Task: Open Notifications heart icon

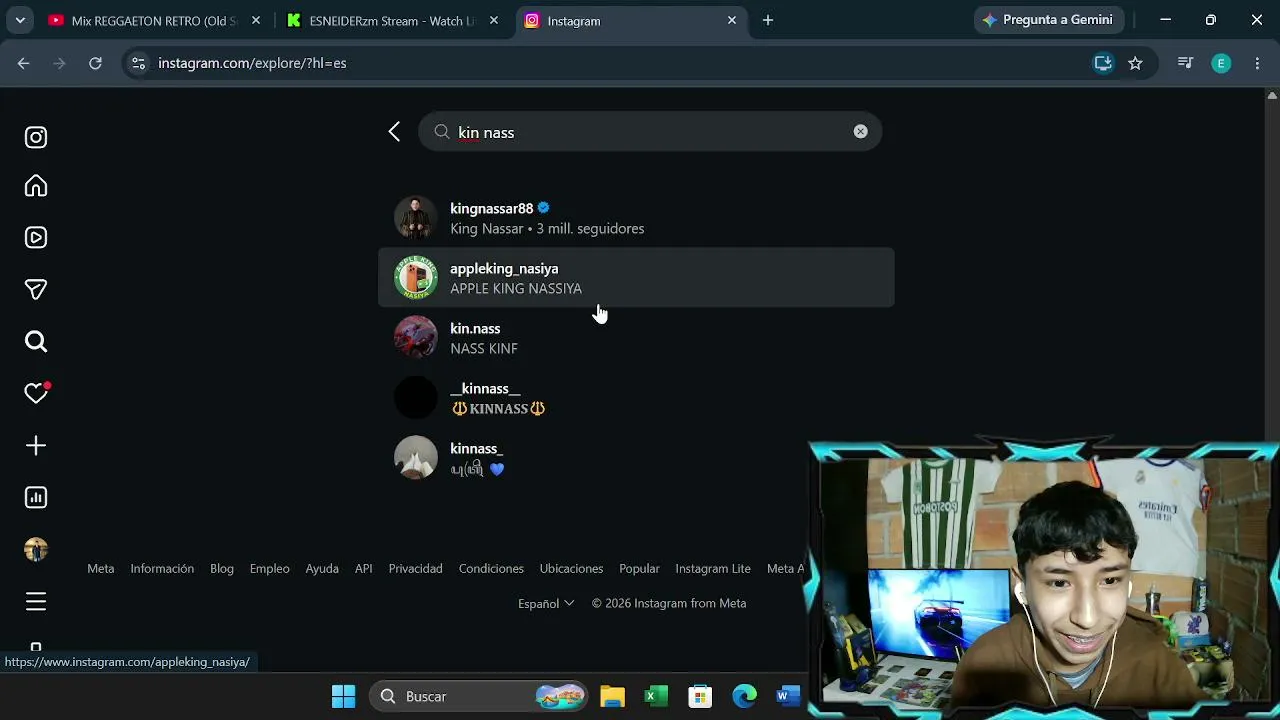Action: pyautogui.click(x=36, y=393)
